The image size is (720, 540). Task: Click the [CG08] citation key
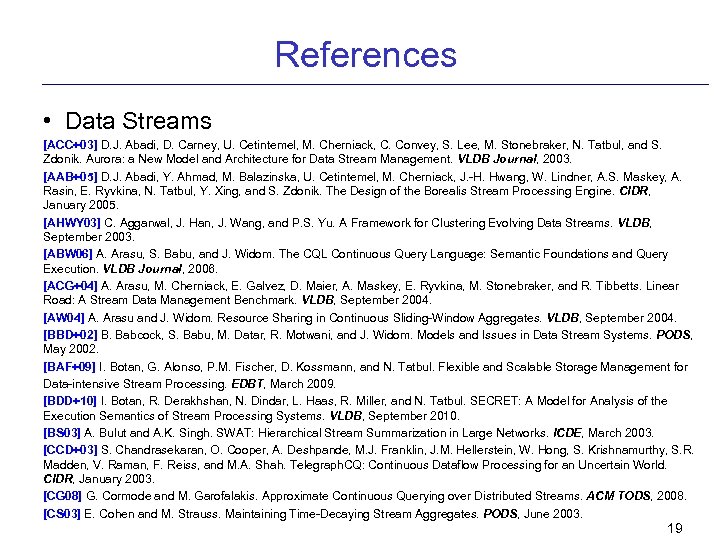62,496
